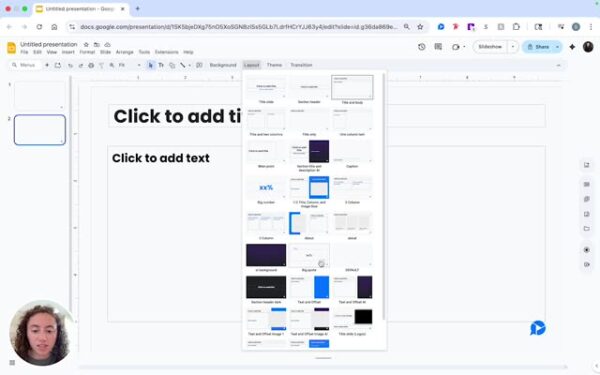Viewport: 600px width, 375px height.
Task: Select slide 1 thumbnail in filmstrip
Action: coord(40,96)
